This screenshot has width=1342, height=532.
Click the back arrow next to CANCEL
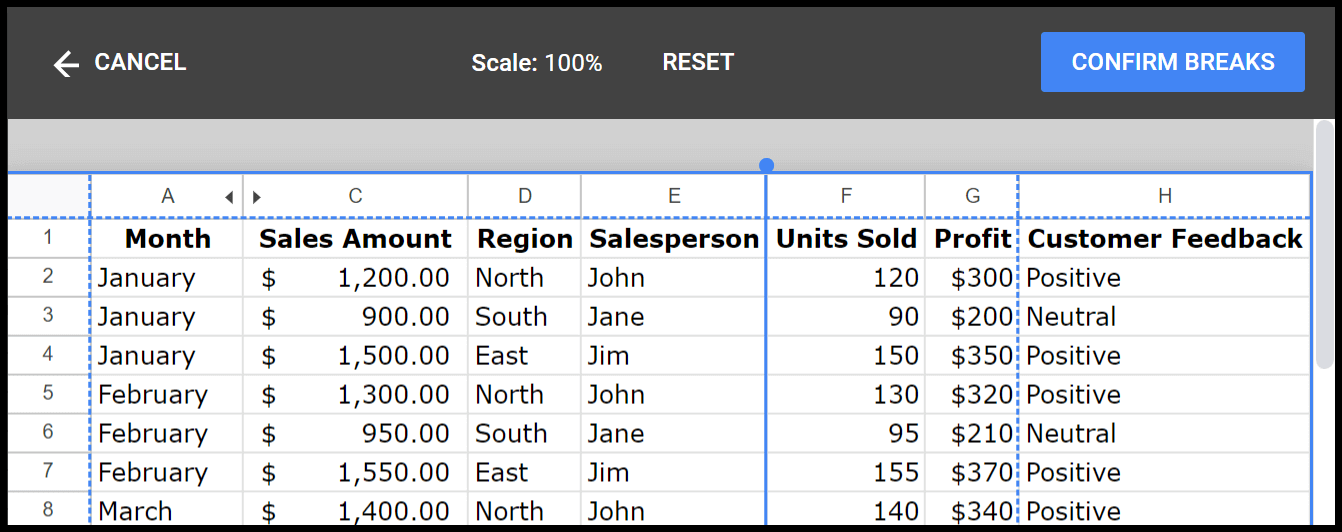[x=66, y=65]
